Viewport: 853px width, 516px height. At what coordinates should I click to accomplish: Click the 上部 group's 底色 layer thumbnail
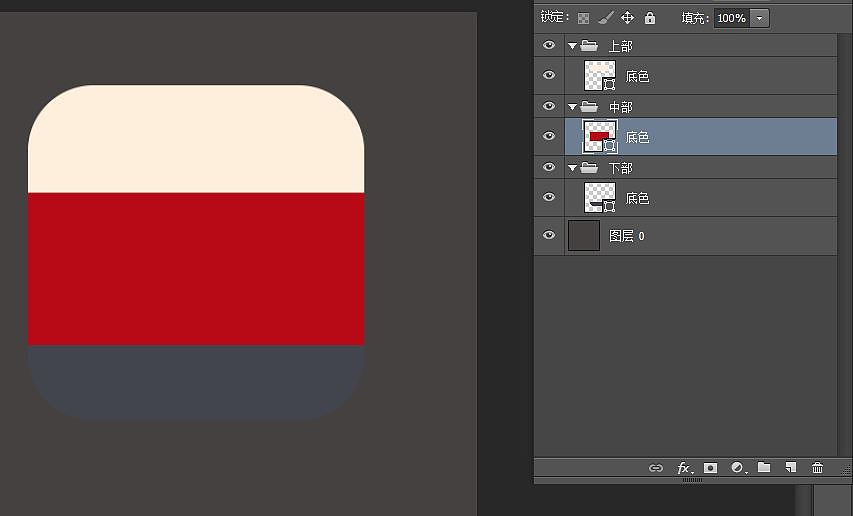coord(600,76)
